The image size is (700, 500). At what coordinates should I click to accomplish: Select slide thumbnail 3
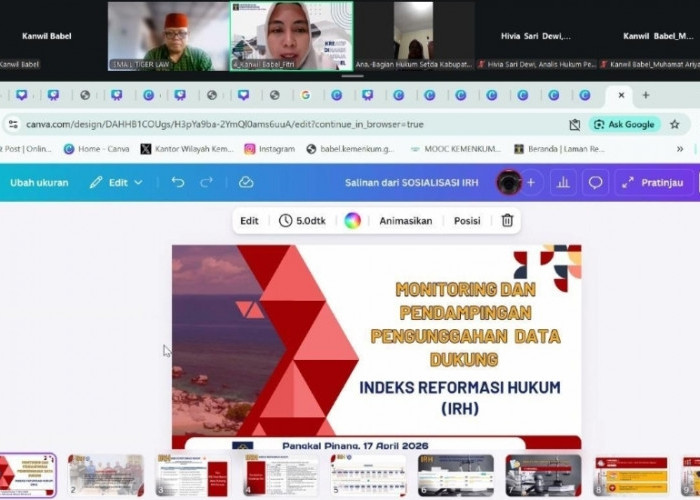[x=193, y=475]
